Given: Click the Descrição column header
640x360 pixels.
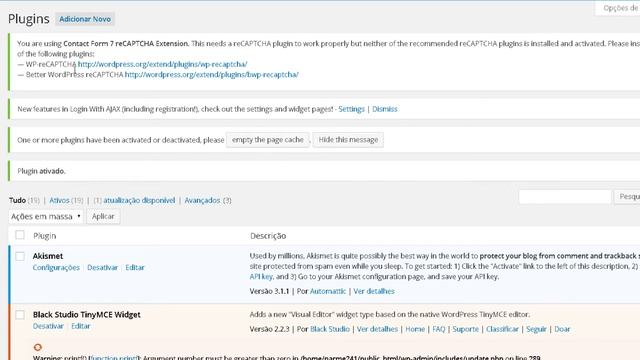Looking at the screenshot, I should point(268,236).
